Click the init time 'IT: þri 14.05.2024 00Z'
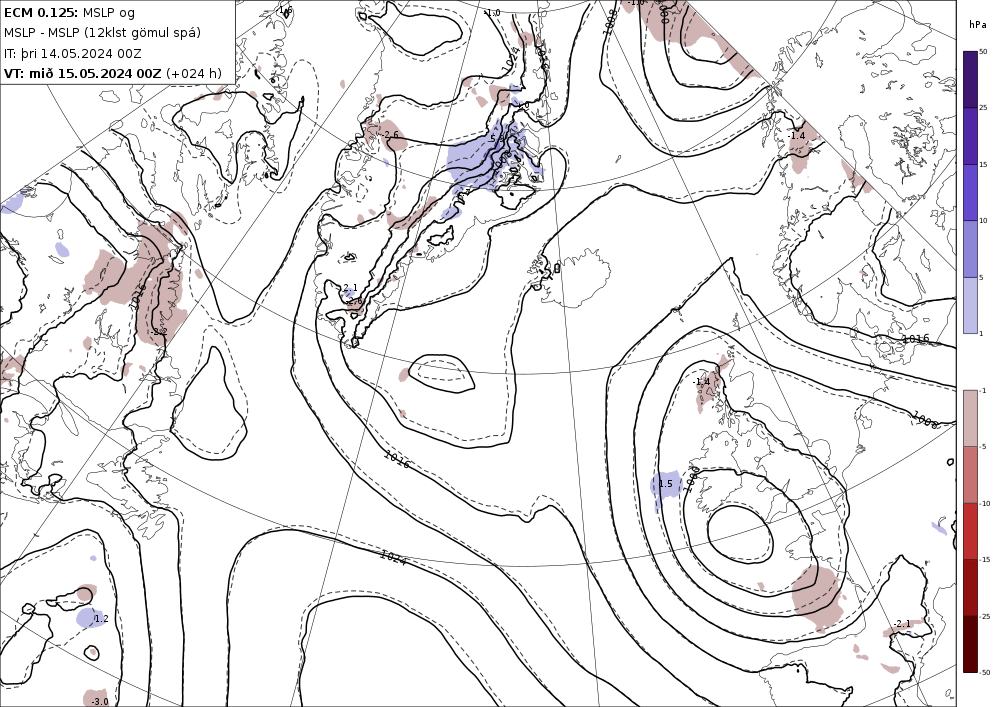This screenshot has height=707, width=1000. pos(73,54)
